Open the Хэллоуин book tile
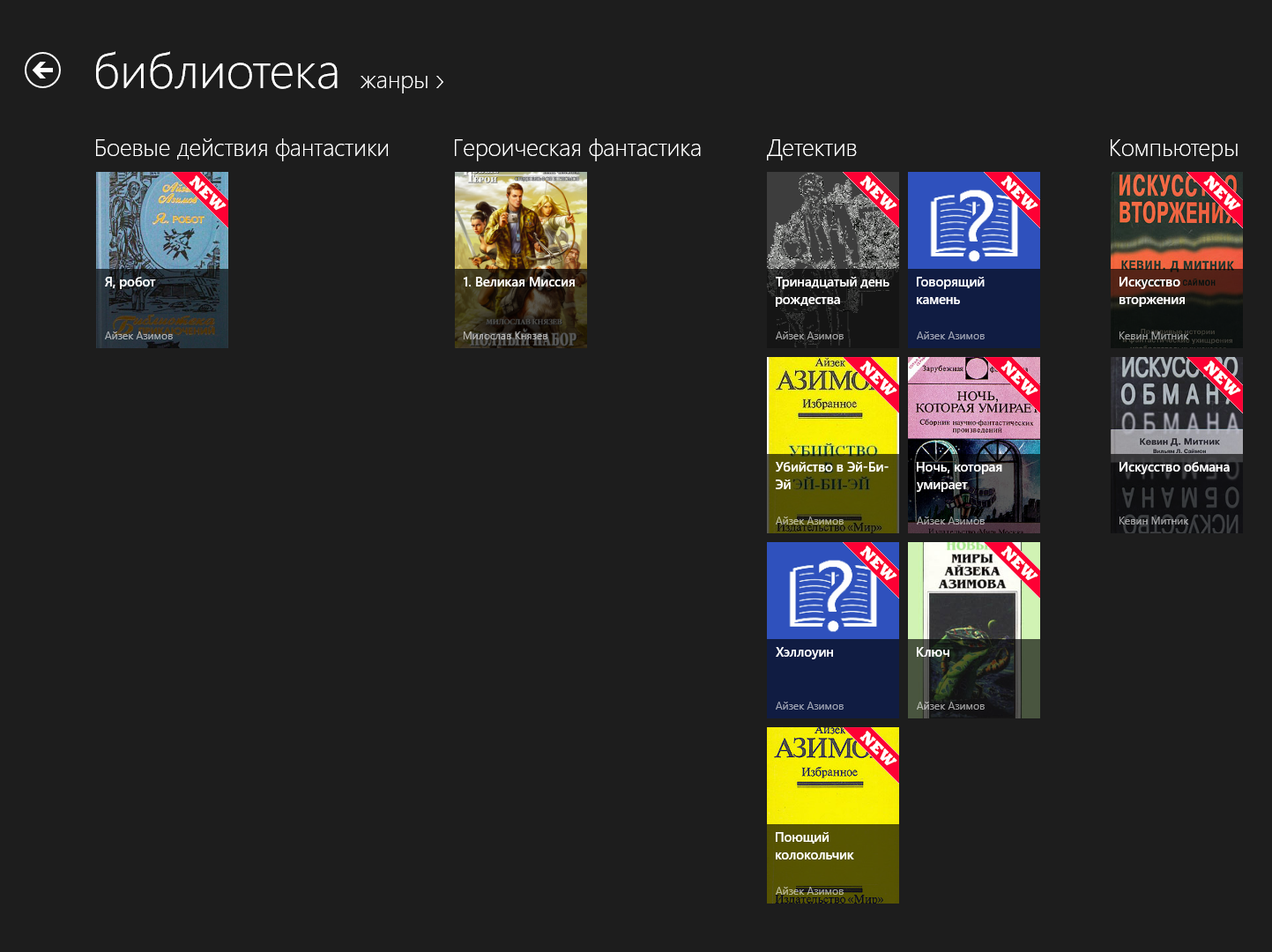This screenshot has height=952, width=1272. pos(833,630)
